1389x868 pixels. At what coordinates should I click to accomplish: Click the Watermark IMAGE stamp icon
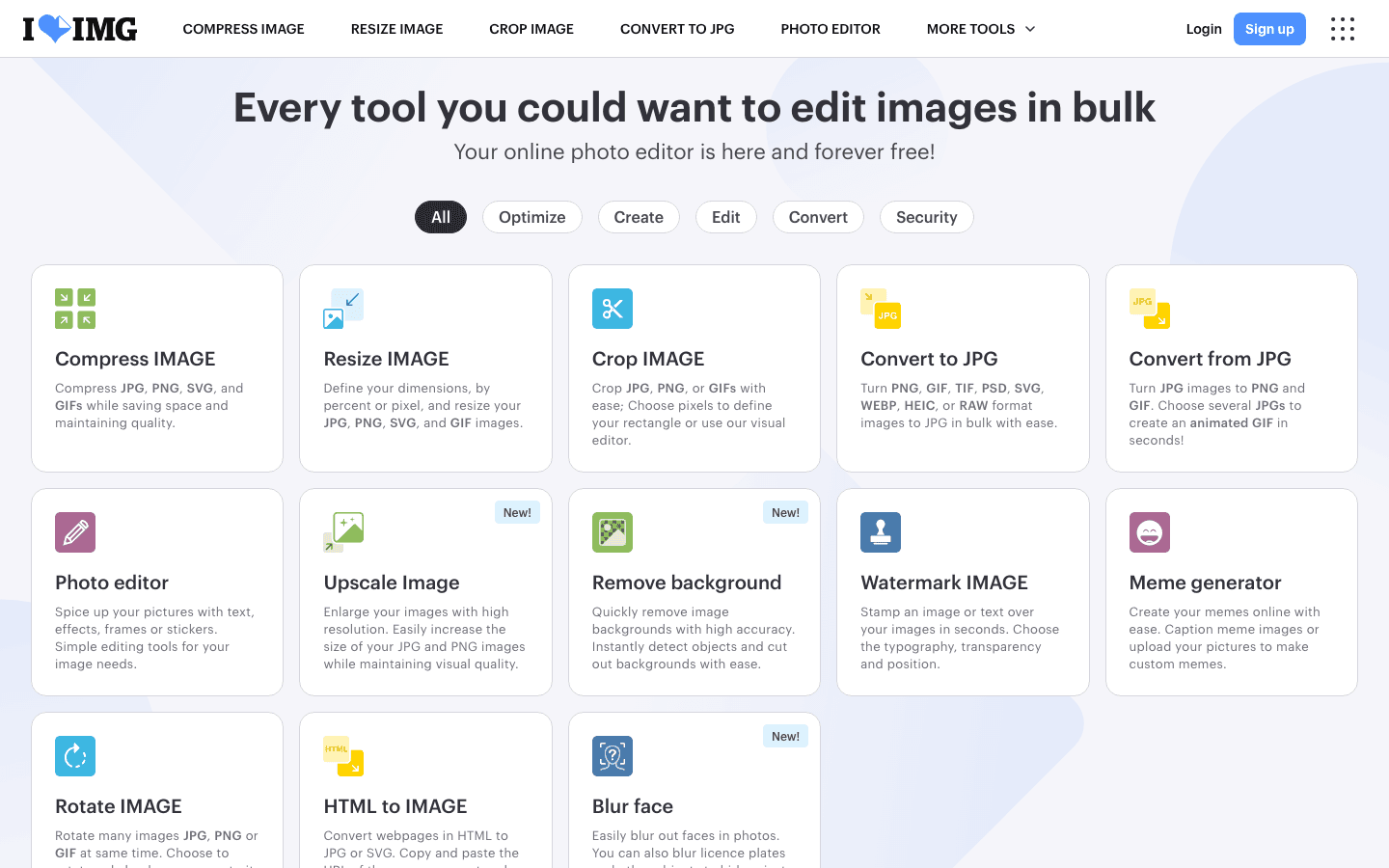(880, 532)
